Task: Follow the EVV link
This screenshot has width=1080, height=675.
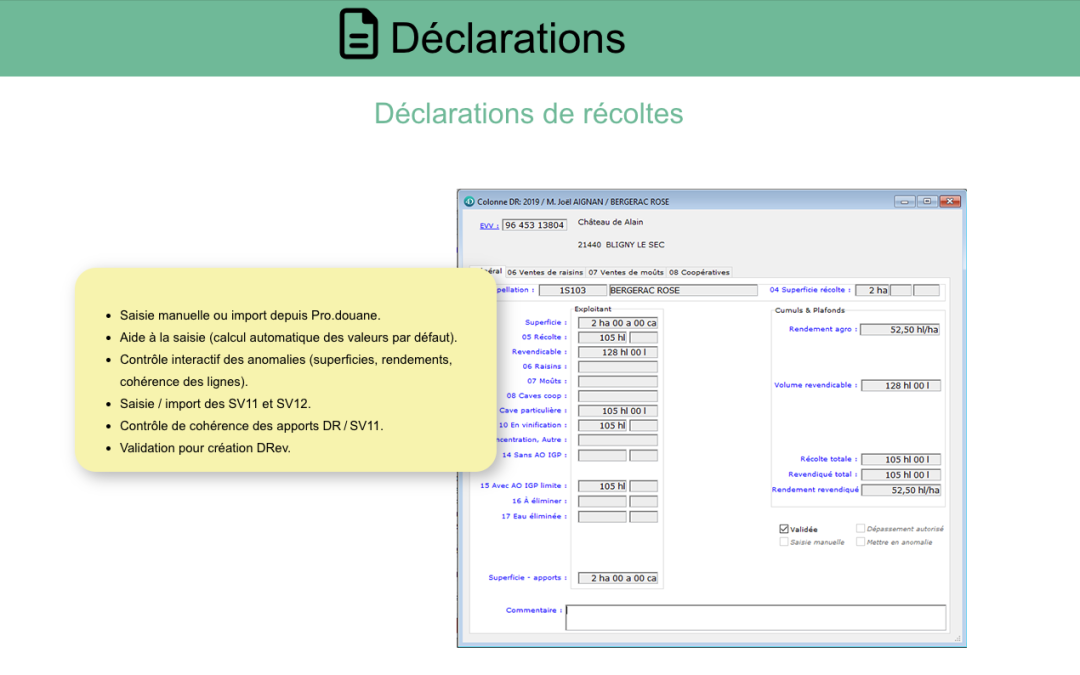Action: click(489, 225)
